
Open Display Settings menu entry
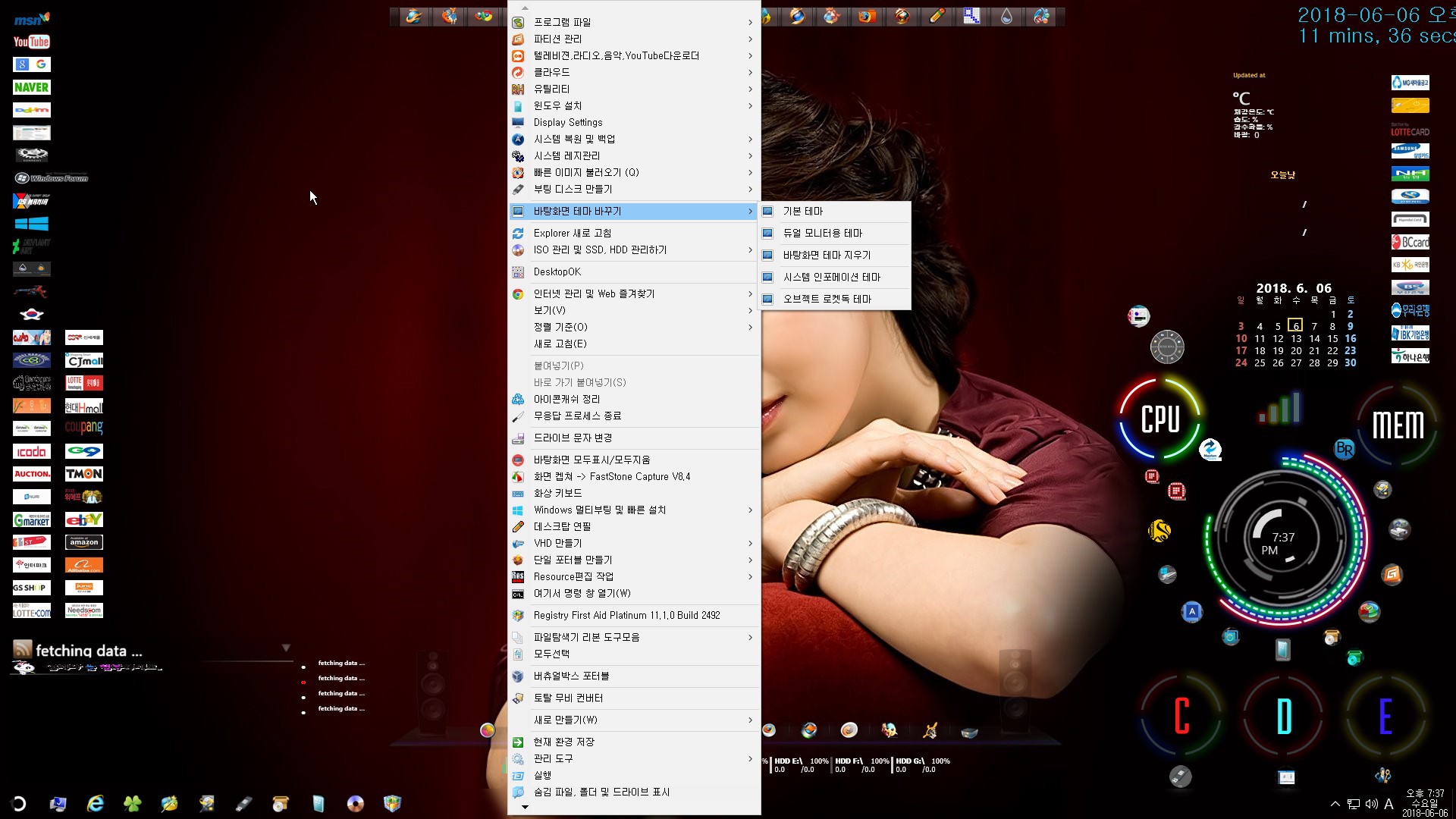[x=634, y=122]
